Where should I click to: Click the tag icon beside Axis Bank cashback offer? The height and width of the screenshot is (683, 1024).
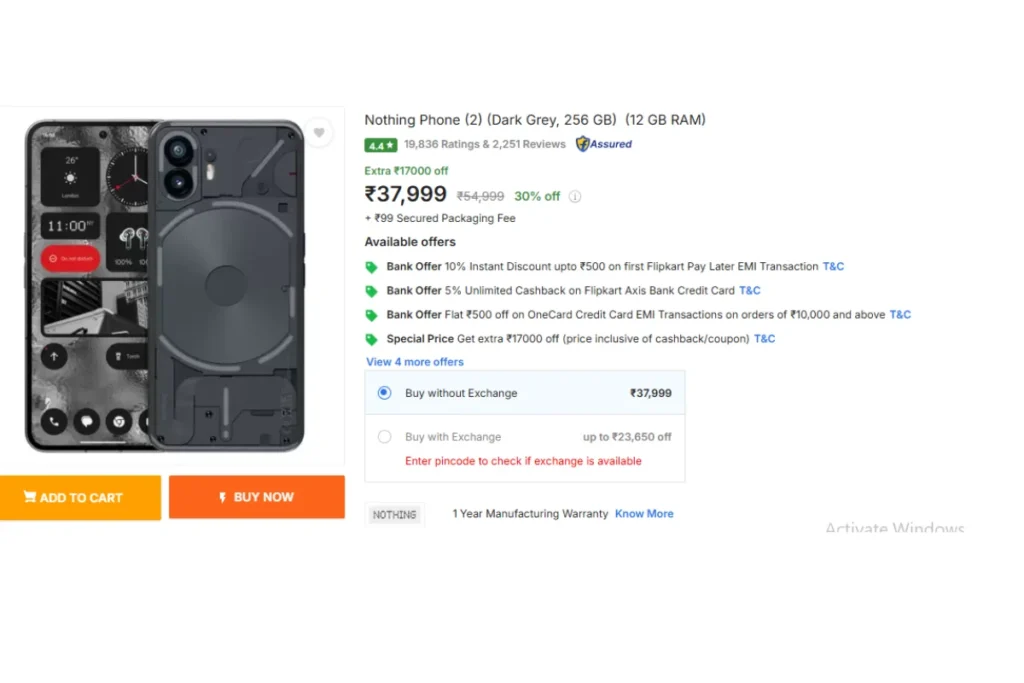tap(372, 291)
